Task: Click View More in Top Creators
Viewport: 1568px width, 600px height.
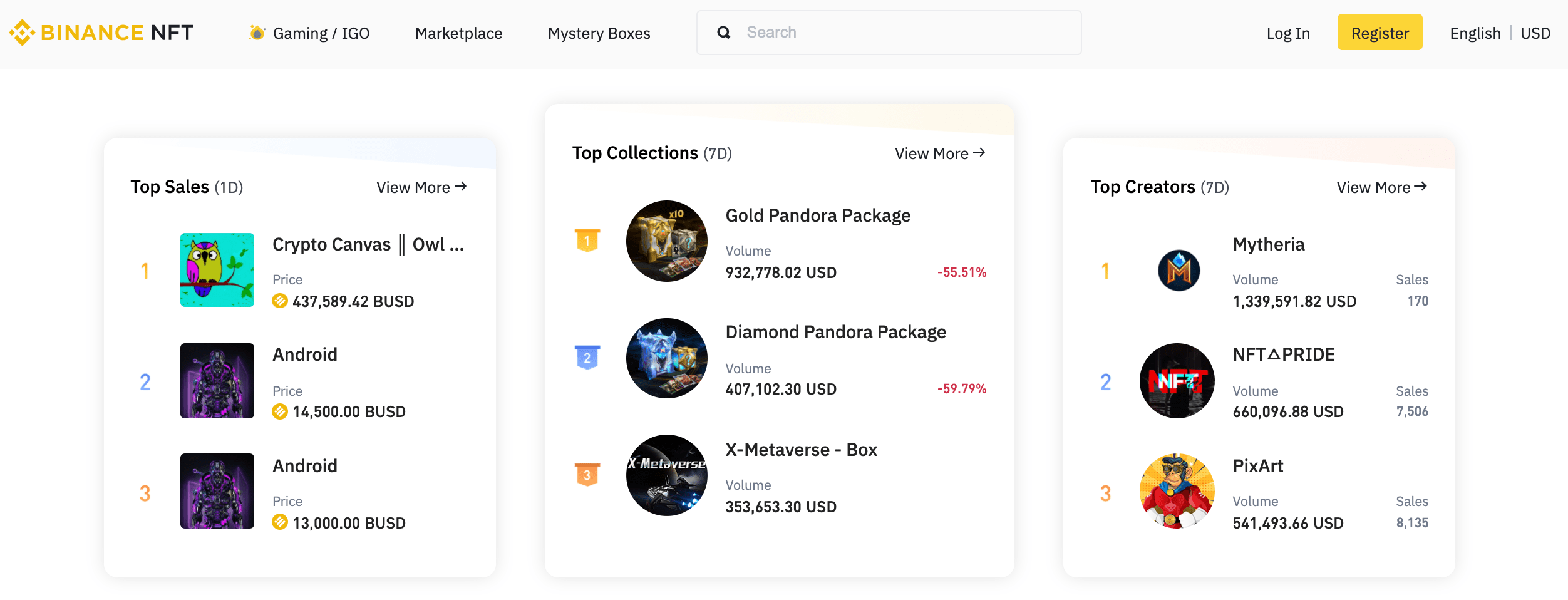Action: 1382,187
